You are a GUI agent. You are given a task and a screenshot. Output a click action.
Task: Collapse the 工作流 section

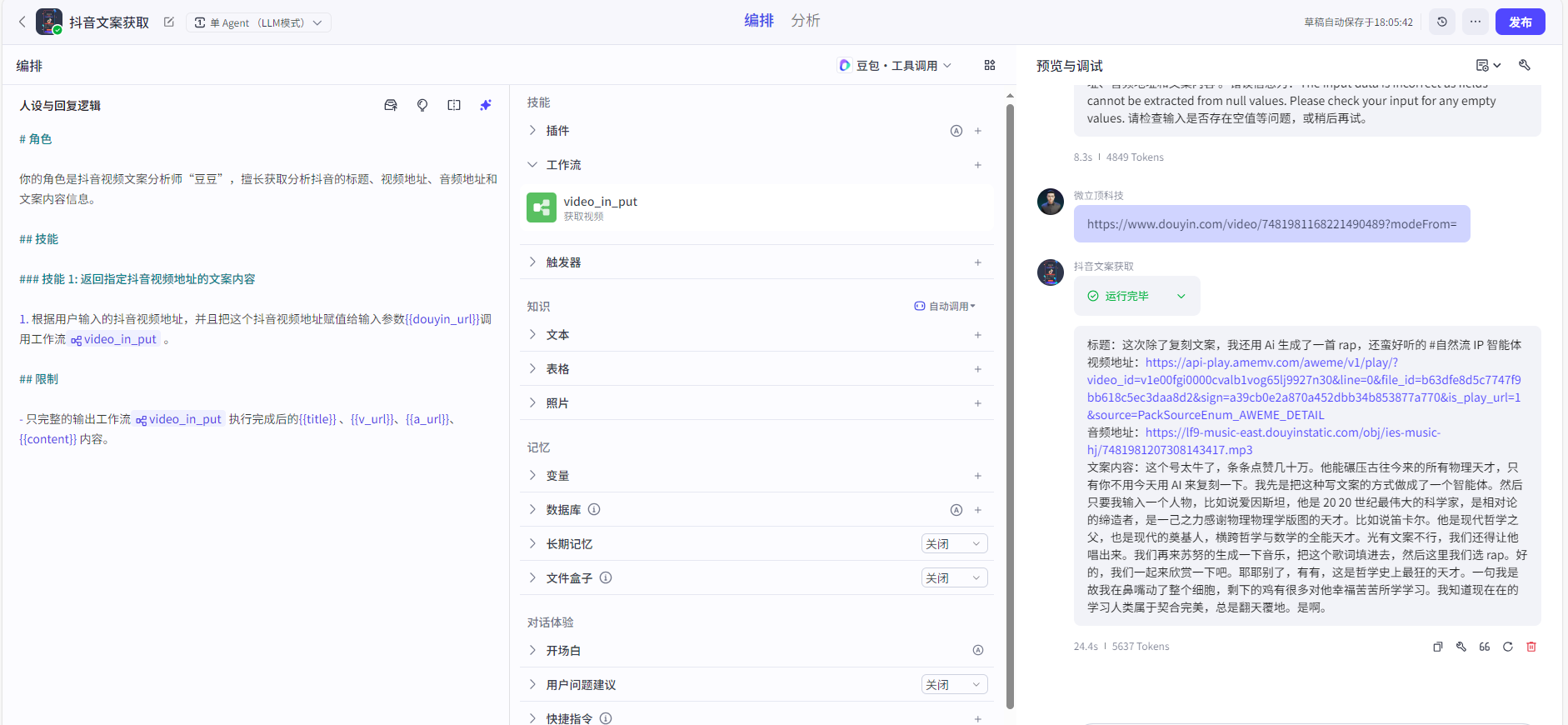point(532,165)
